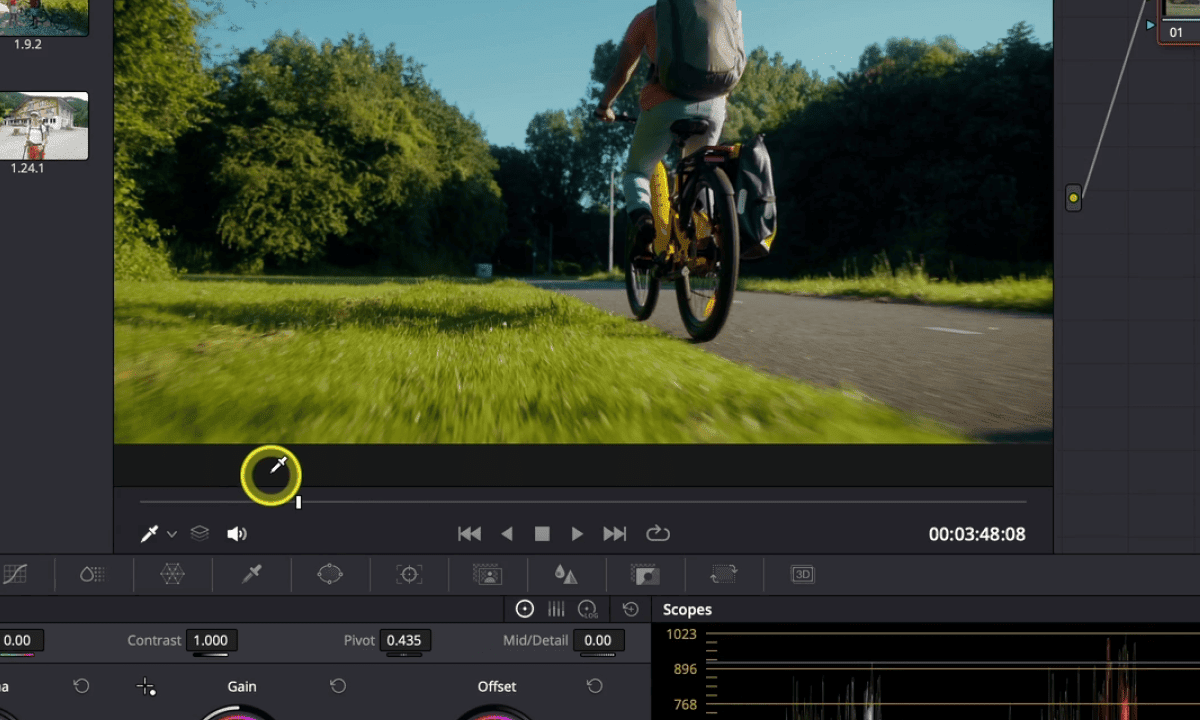The height and width of the screenshot is (720, 1200).
Task: Open the Stereo 3D palette
Action: click(801, 574)
